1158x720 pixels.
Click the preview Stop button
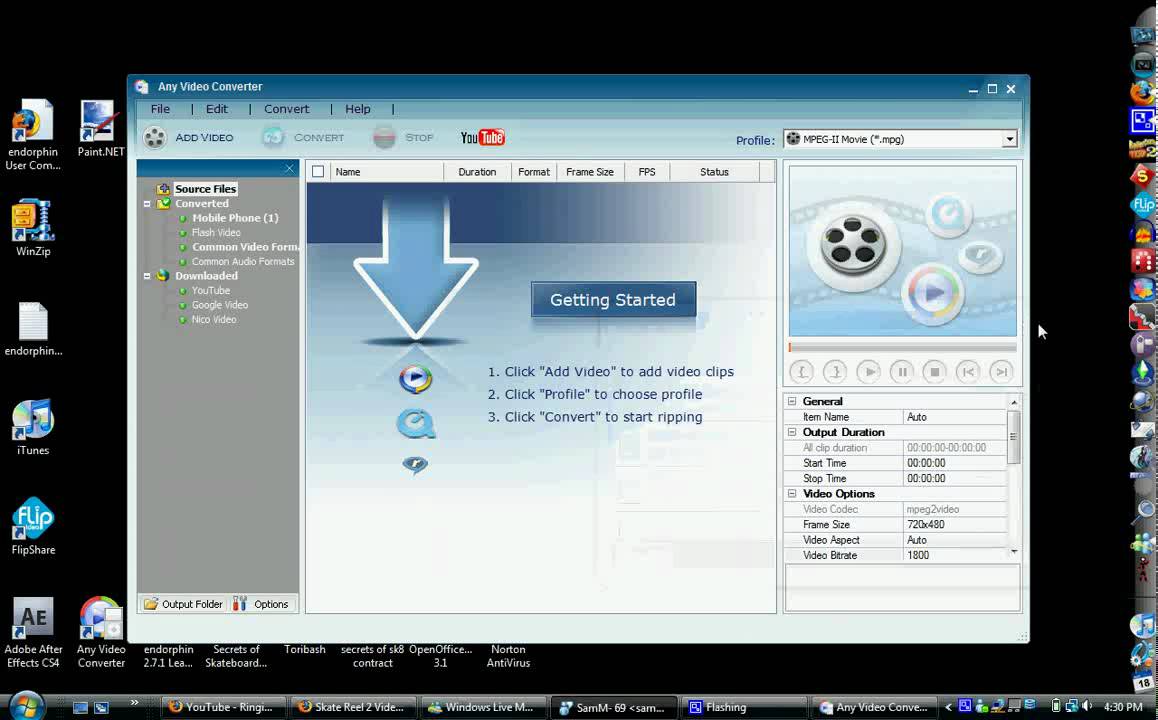pyautogui.click(x=934, y=372)
